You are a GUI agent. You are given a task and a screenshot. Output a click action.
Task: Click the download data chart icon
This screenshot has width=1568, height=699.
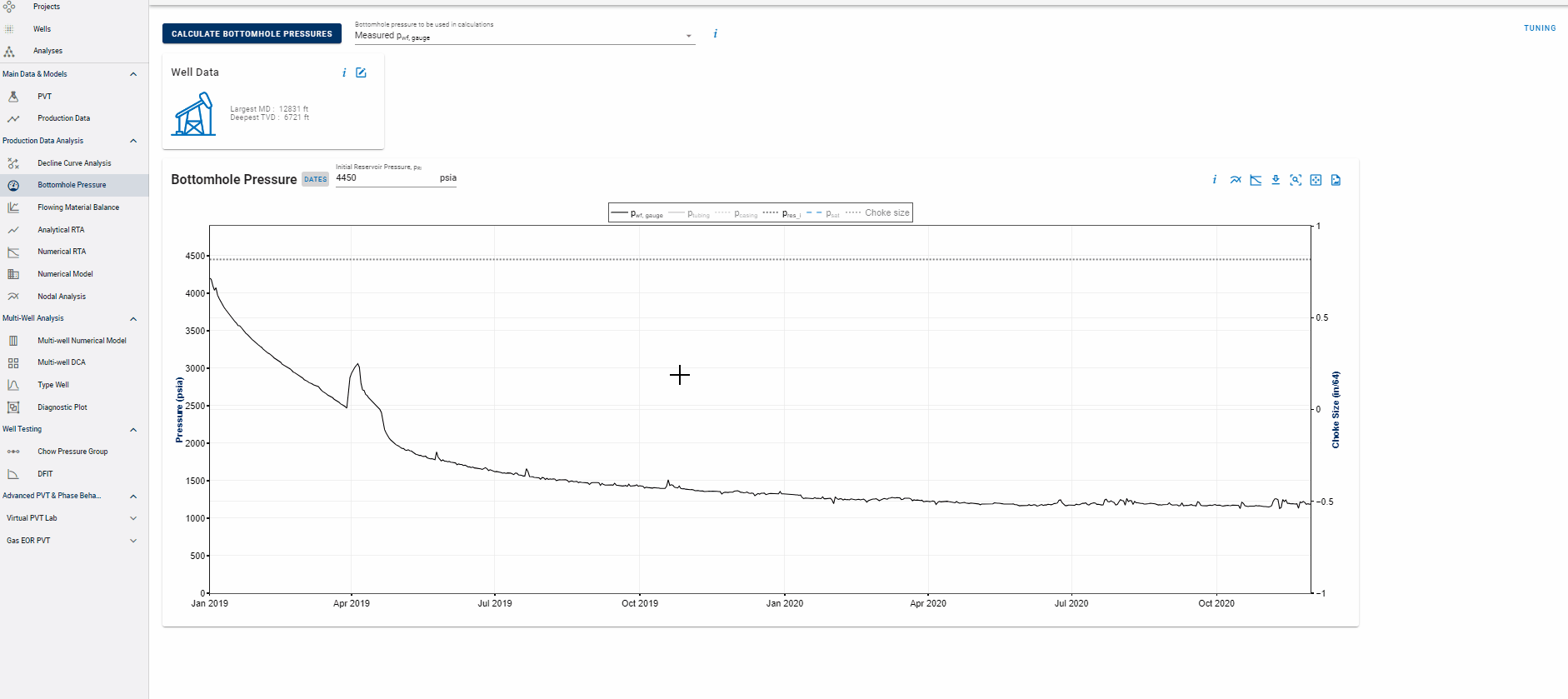pyautogui.click(x=1276, y=180)
